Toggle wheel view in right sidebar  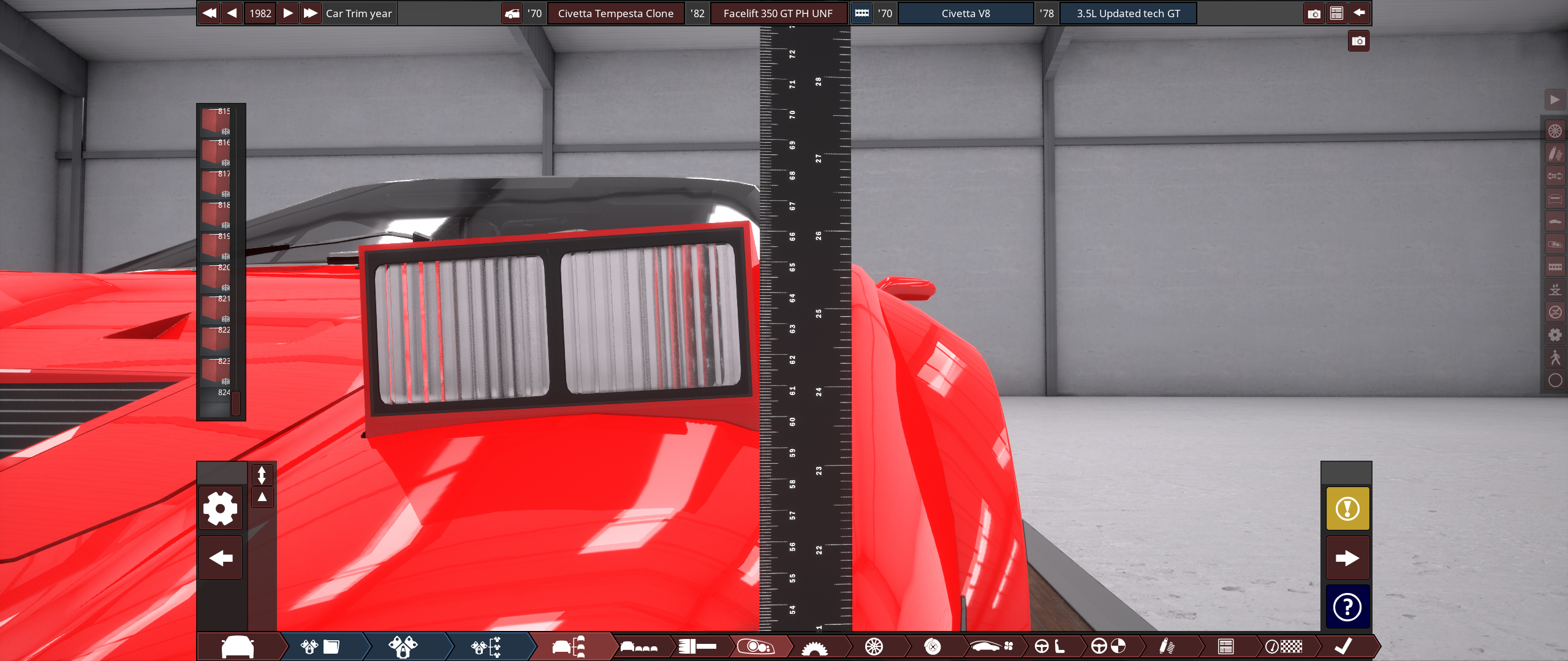(1555, 130)
